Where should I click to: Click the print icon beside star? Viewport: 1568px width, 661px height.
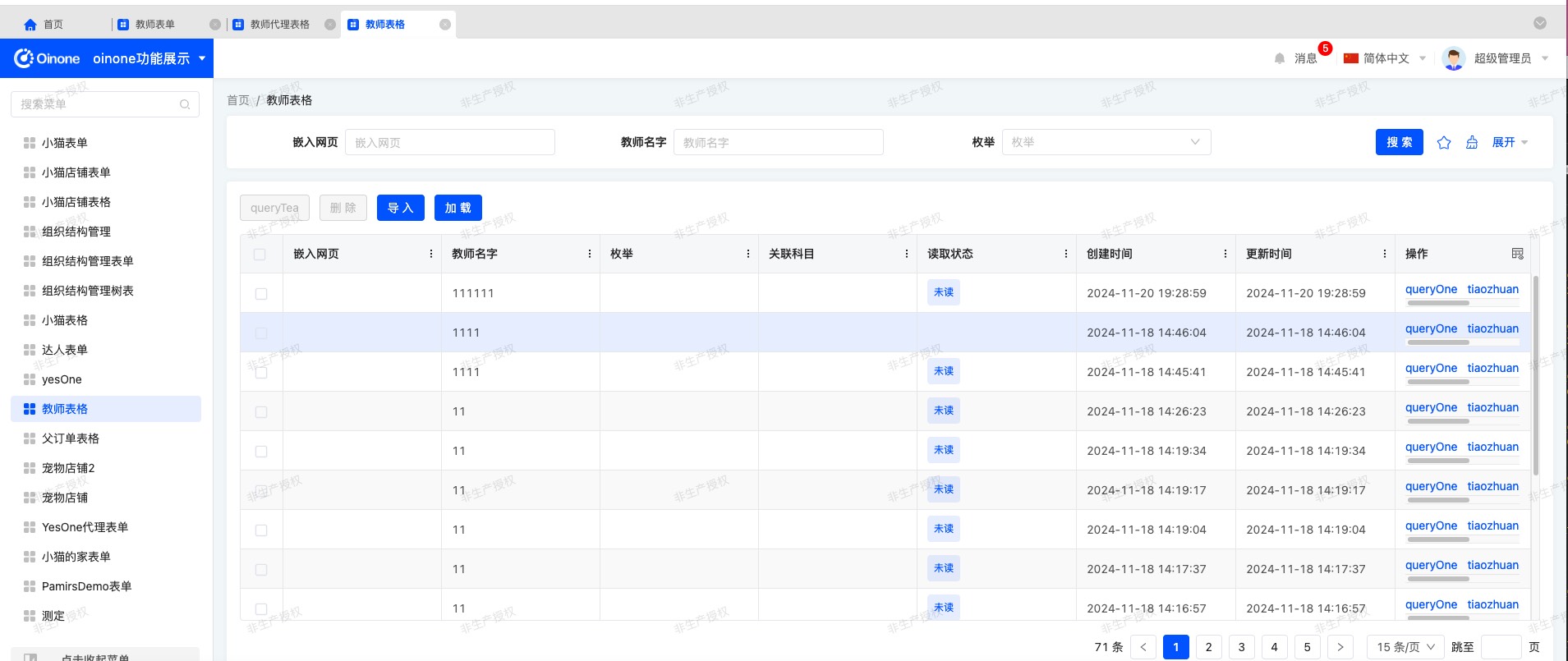(x=1472, y=143)
